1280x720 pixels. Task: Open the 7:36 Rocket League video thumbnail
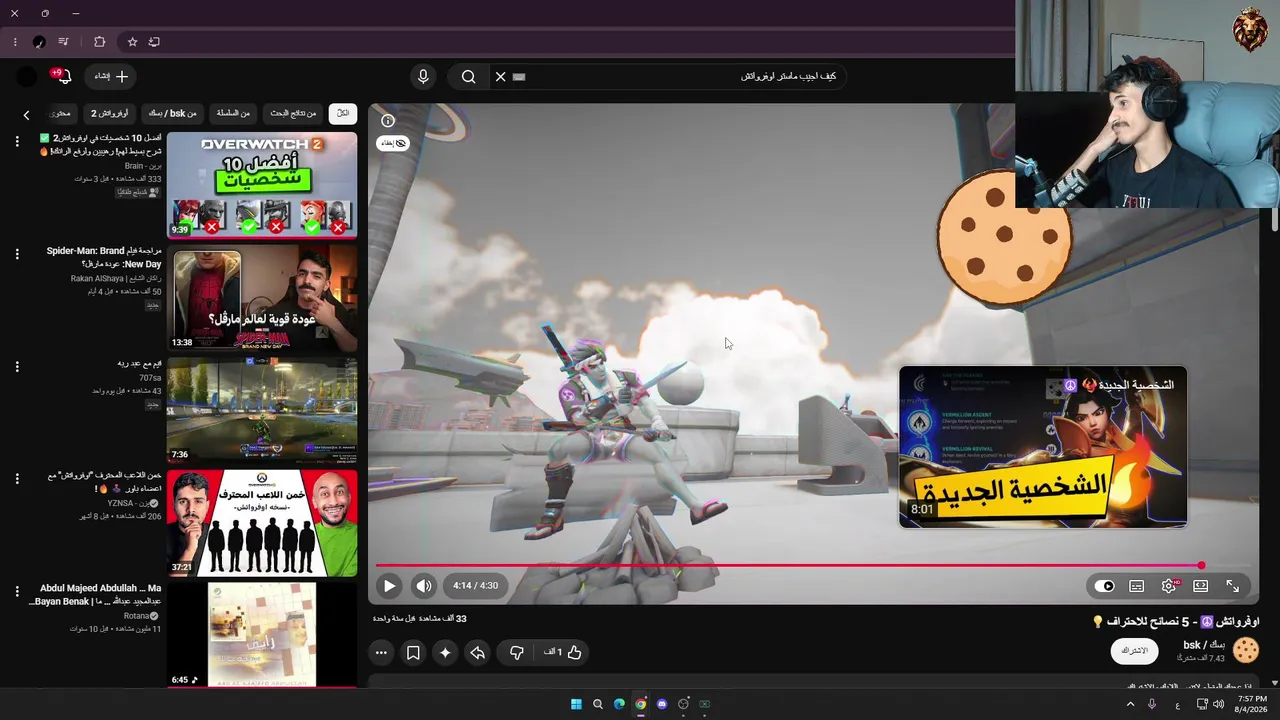pos(262,411)
